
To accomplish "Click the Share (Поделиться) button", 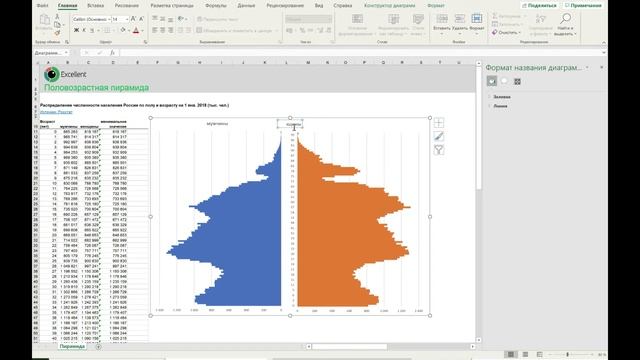I will click(539, 5).
